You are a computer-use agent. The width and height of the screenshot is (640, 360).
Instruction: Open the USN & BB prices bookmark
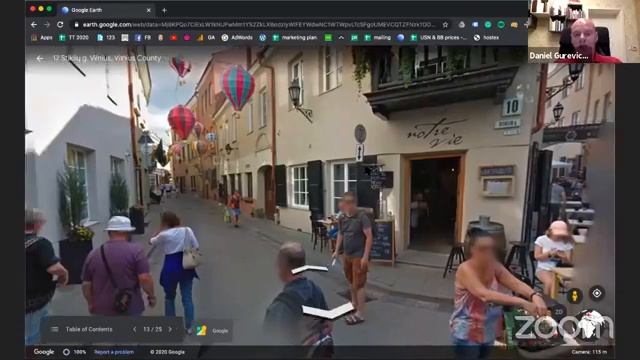click(438, 38)
